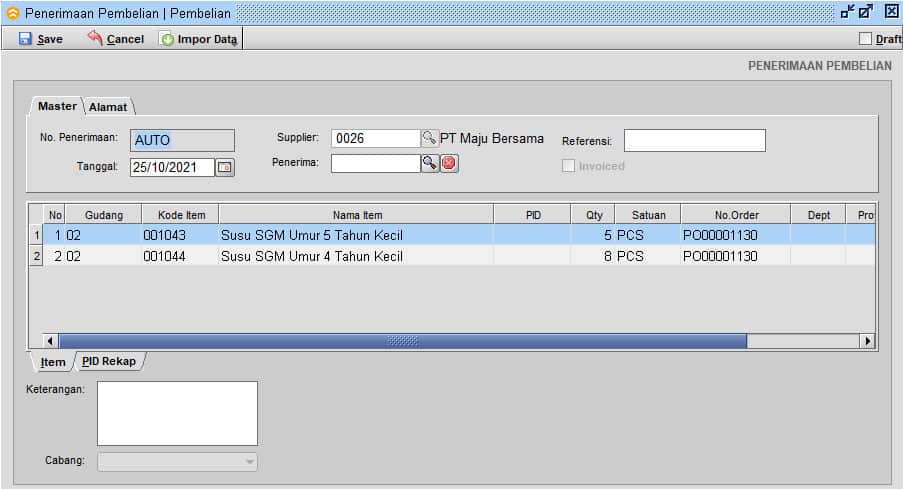Focus the Keterangan text area
The height and width of the screenshot is (489, 903).
tap(177, 413)
